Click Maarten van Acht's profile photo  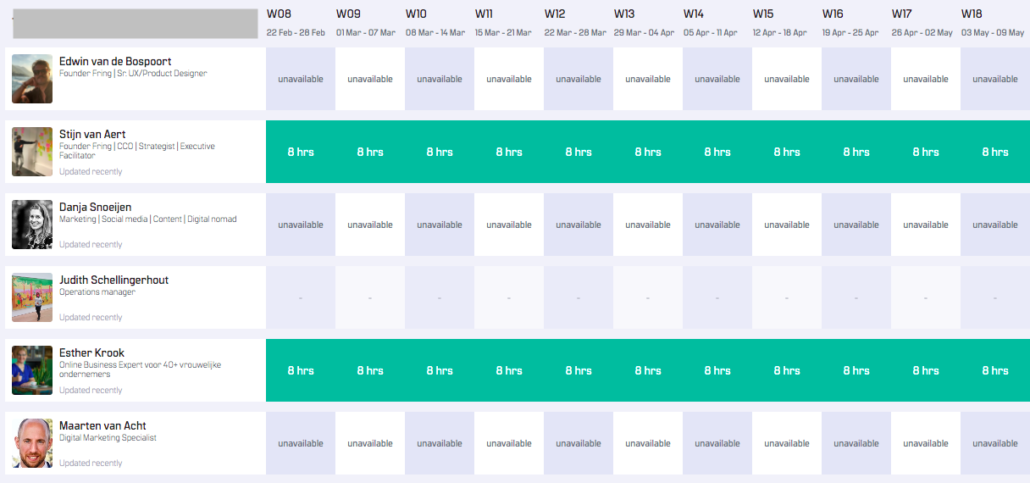tap(32, 443)
